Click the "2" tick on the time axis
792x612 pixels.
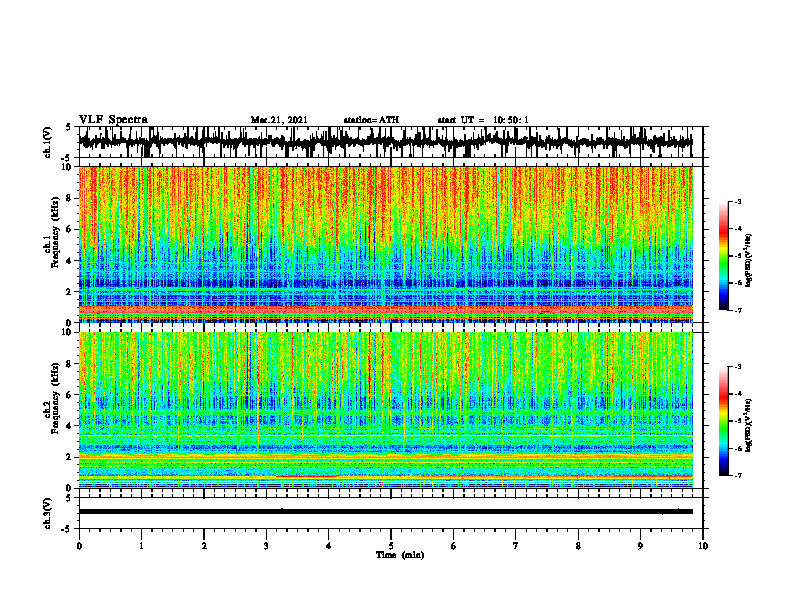(204, 546)
